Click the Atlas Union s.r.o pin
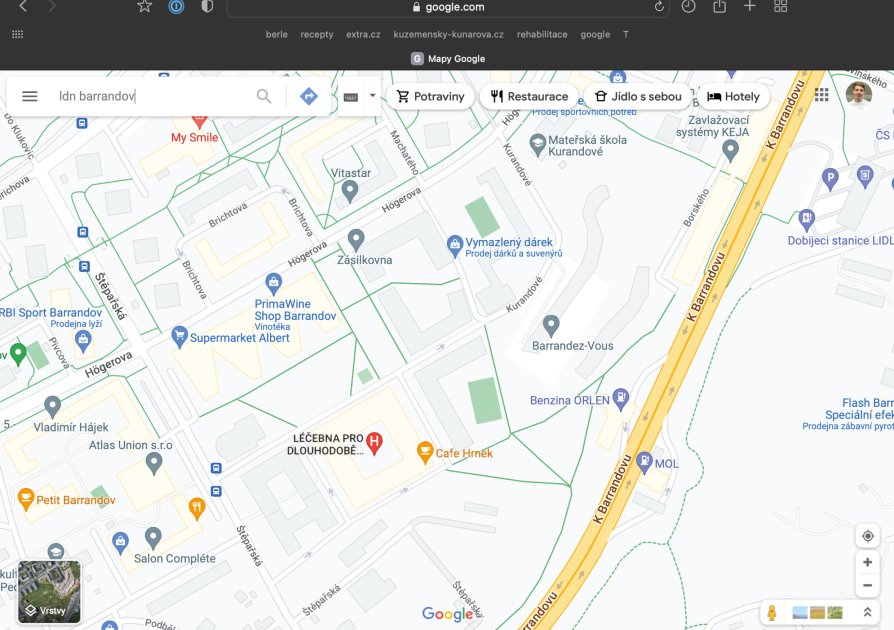 tap(154, 464)
